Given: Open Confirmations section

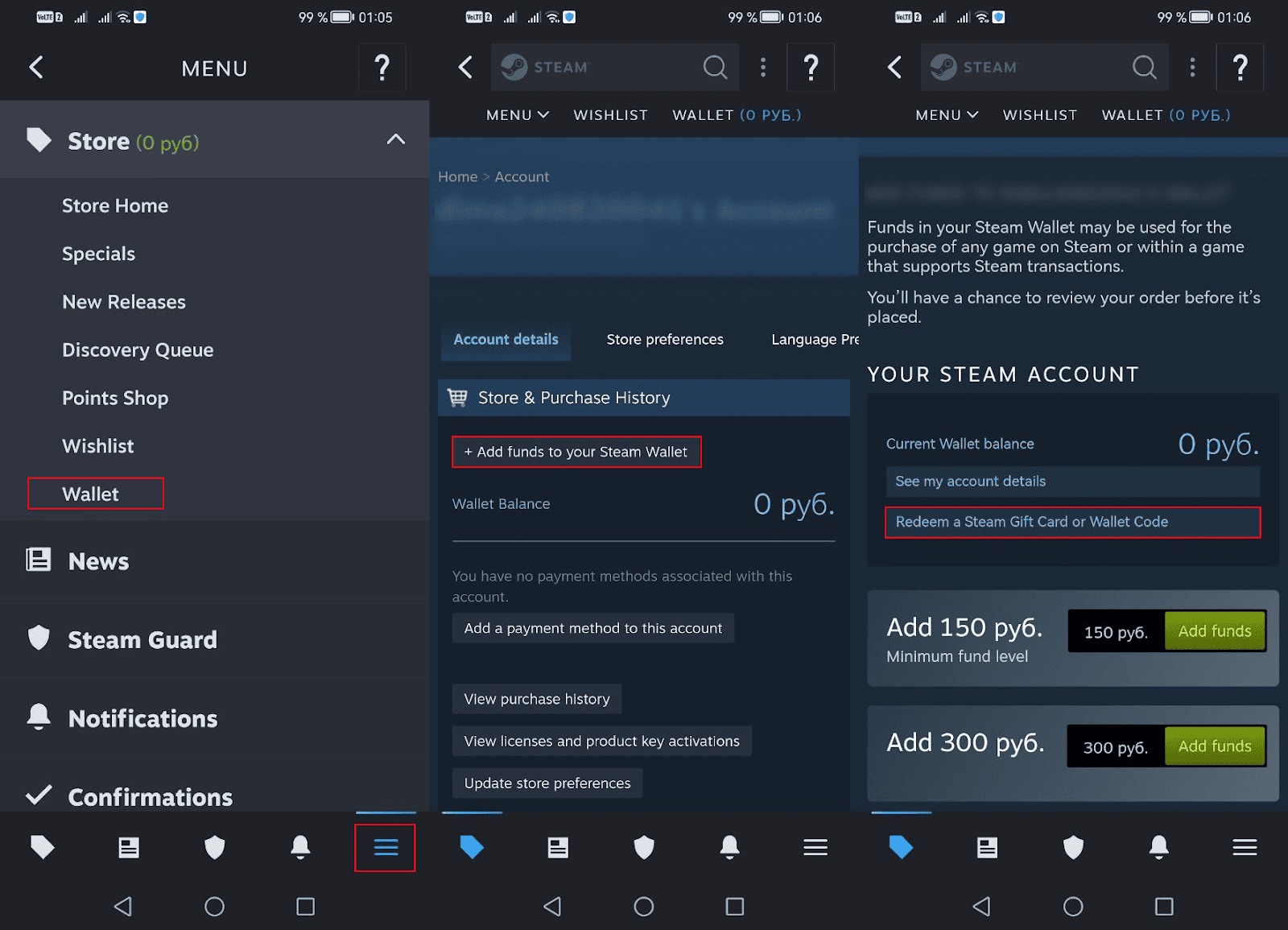Looking at the screenshot, I should [150, 797].
